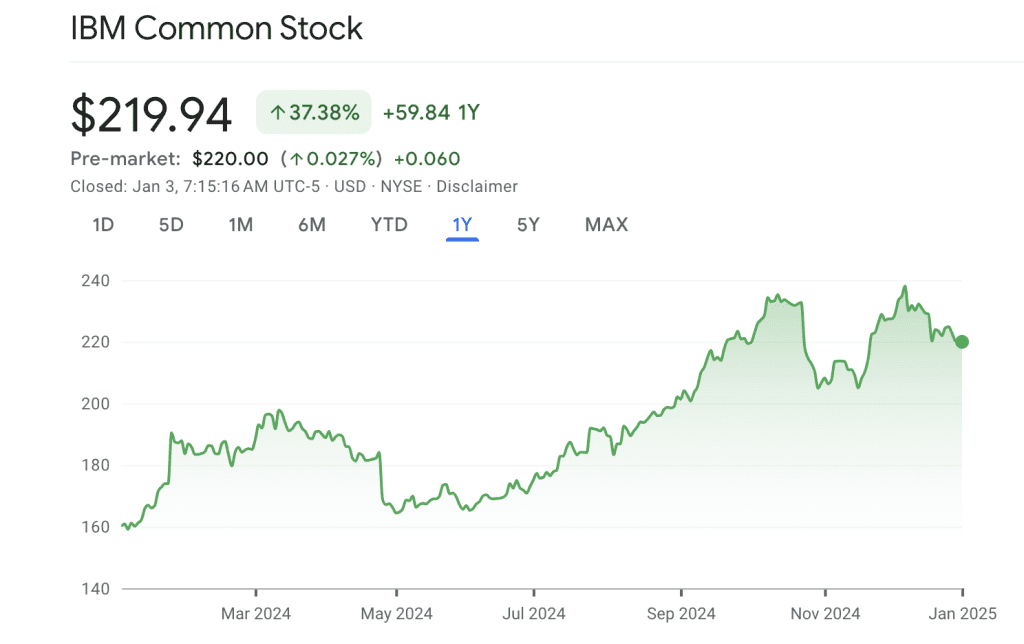Image resolution: width=1024 pixels, height=644 pixels.
Task: Click the +59.84 1Y change value
Action: 431,112
